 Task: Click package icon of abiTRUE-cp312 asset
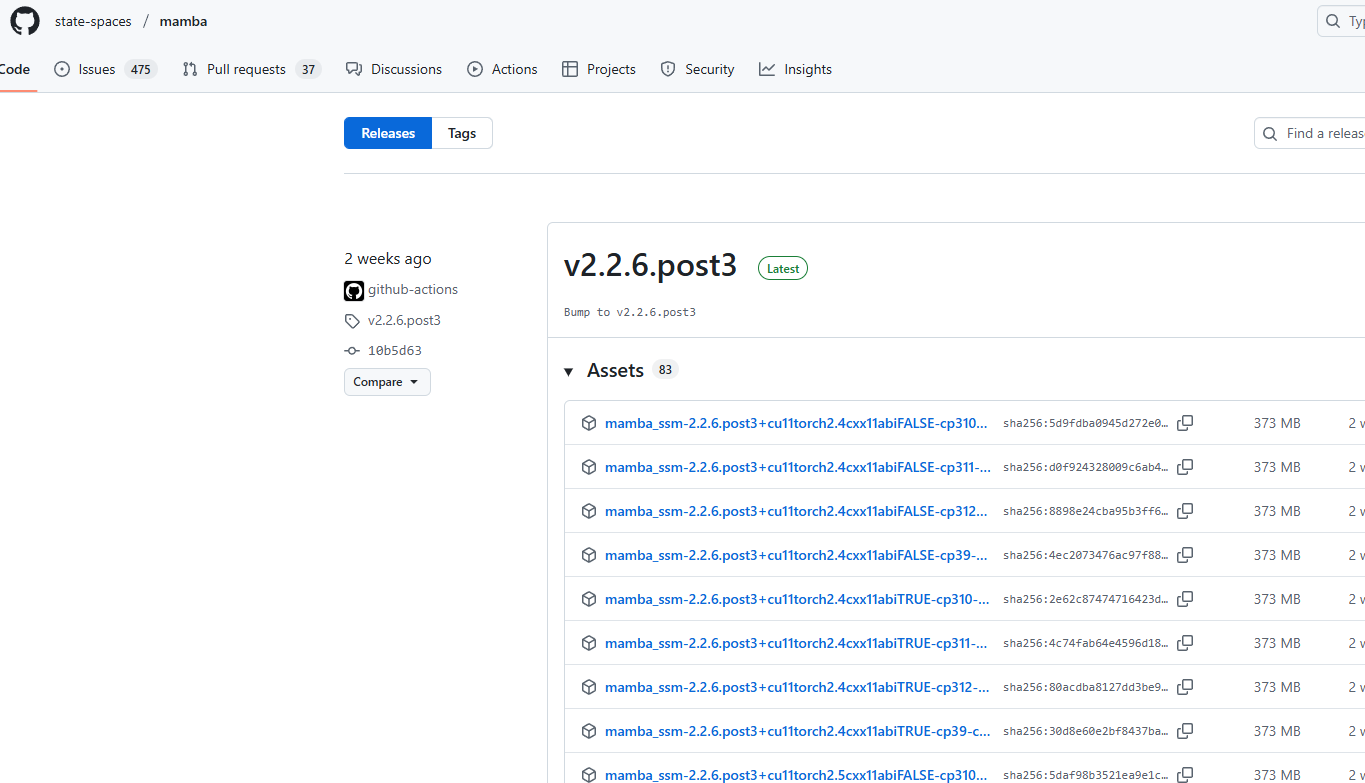[589, 687]
